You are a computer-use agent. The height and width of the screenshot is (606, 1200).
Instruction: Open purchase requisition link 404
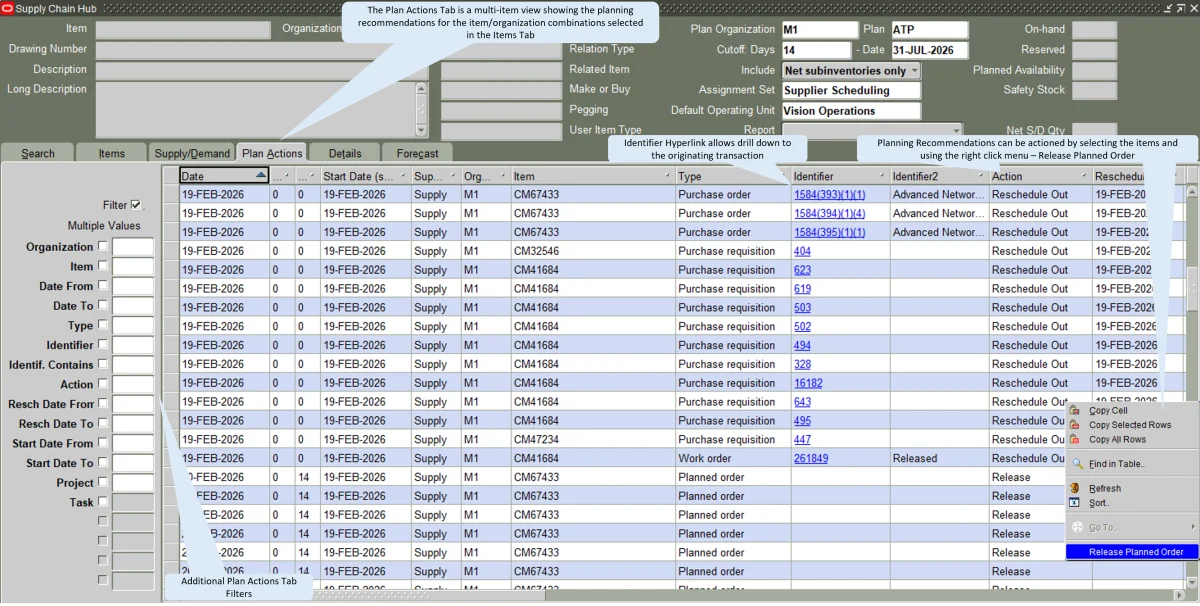[802, 251]
